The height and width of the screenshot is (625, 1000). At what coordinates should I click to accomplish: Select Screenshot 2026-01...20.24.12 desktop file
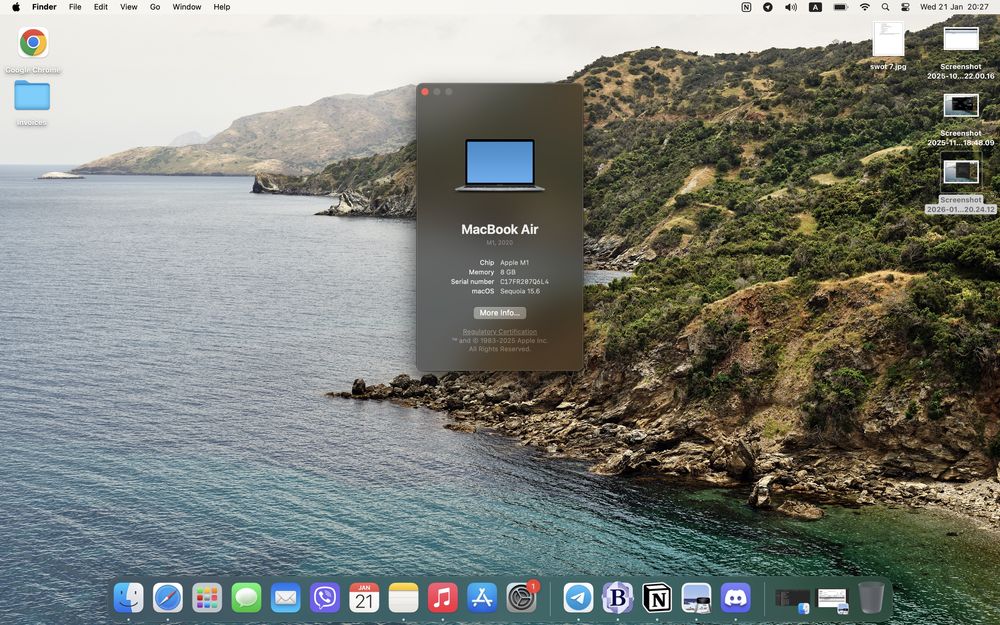[961, 172]
